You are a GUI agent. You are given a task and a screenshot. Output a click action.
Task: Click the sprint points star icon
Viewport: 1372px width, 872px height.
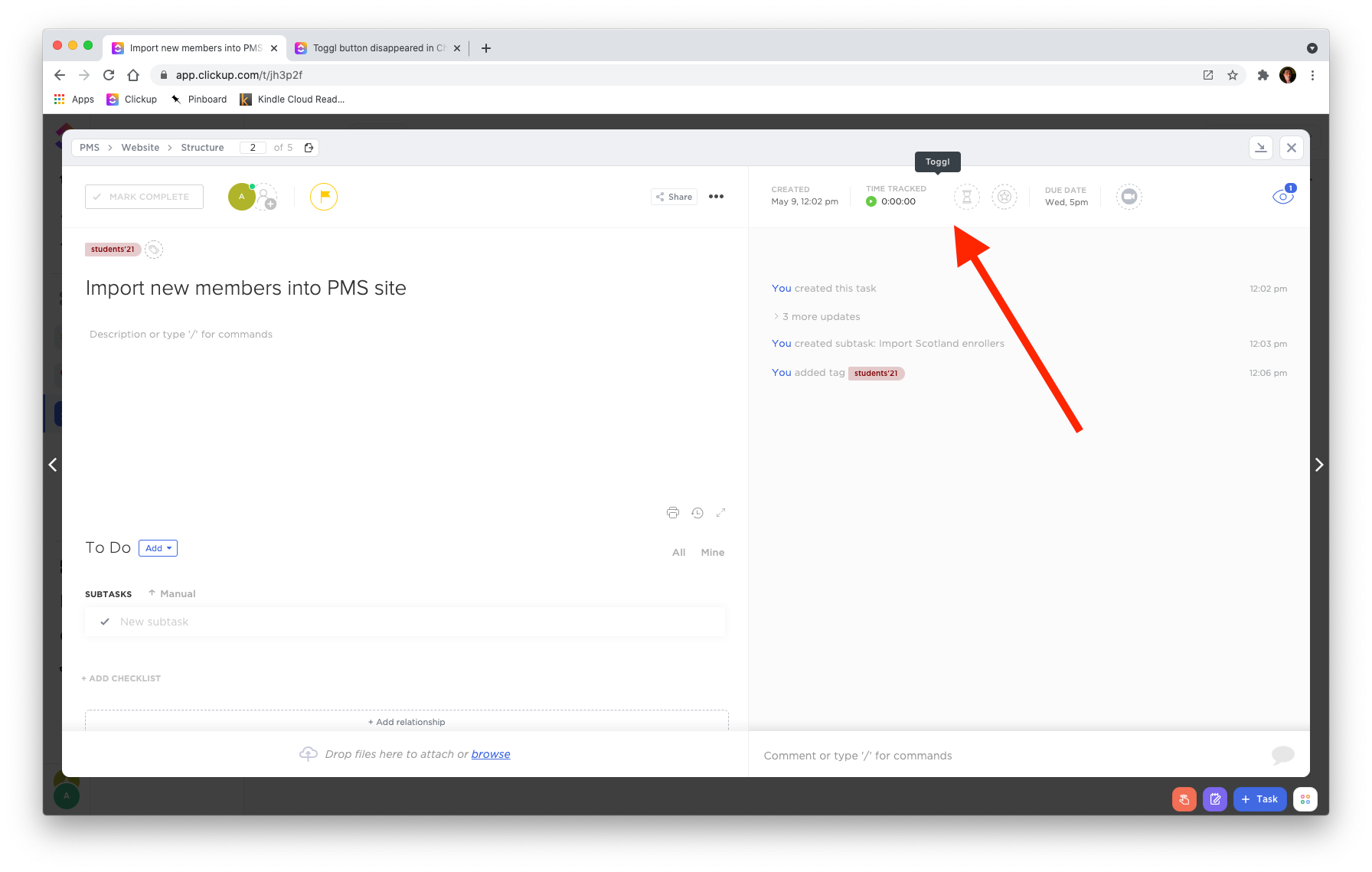point(1004,197)
